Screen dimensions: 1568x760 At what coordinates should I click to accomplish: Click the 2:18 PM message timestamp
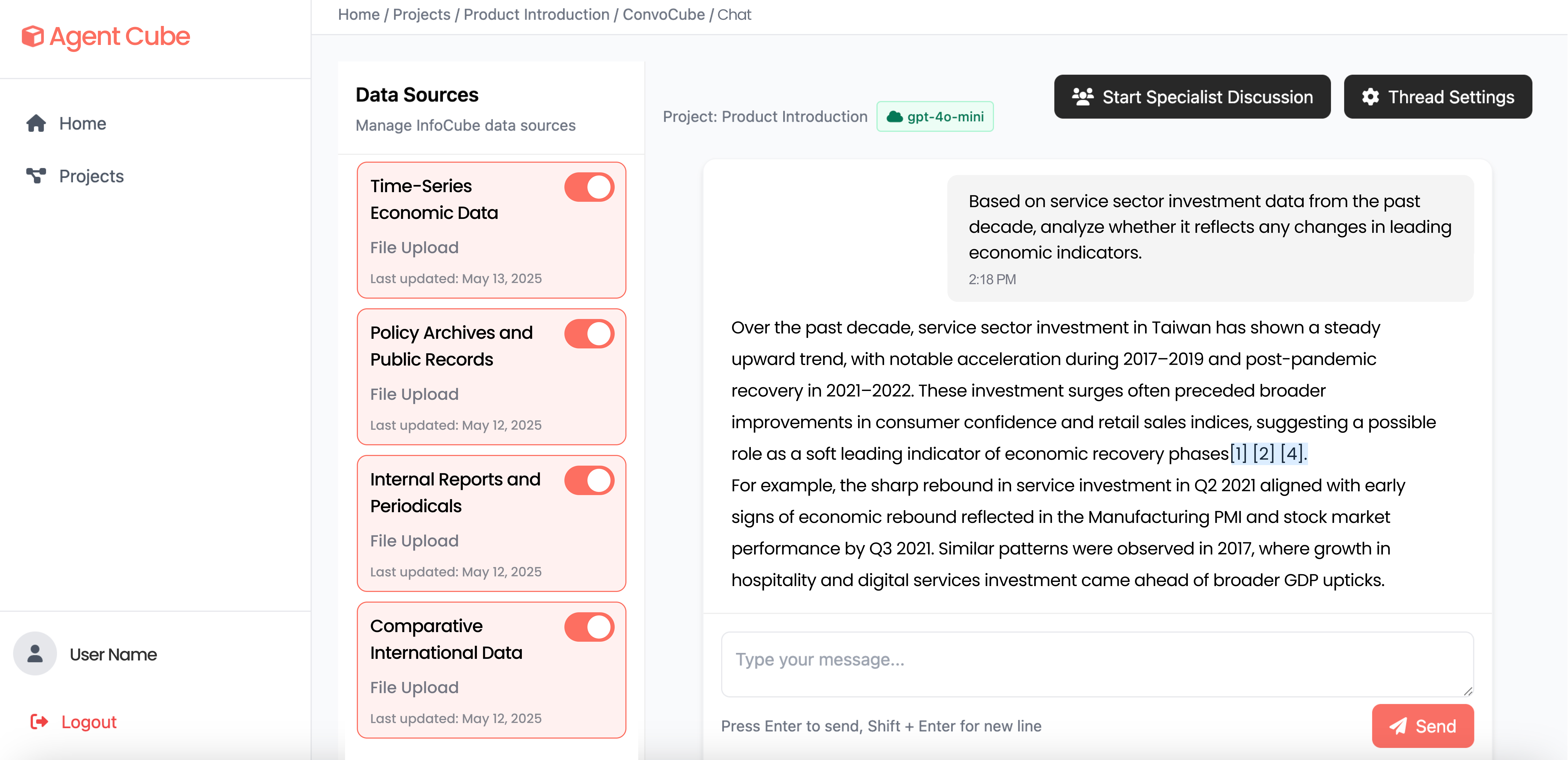[992, 280]
